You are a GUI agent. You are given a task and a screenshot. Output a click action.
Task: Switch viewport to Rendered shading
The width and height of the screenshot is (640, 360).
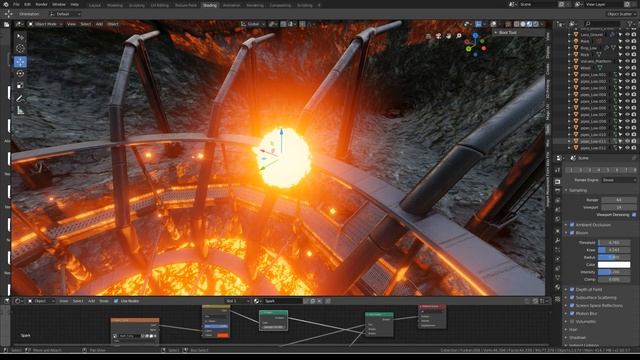coord(536,24)
